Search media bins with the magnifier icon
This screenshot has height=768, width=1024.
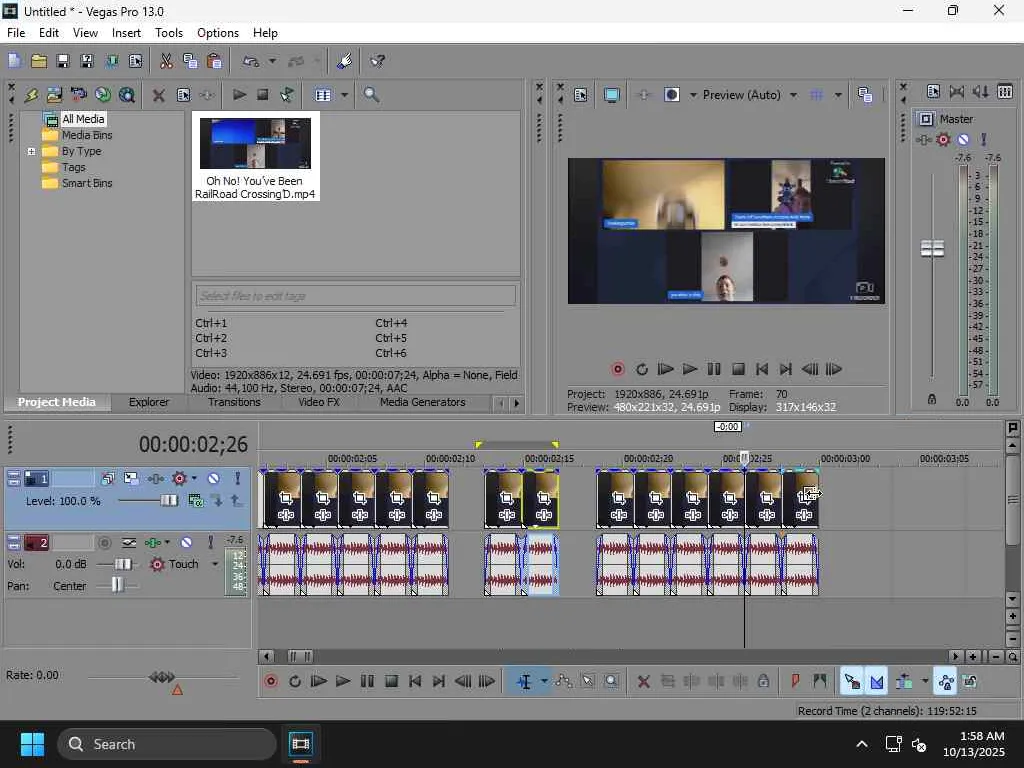coord(371,95)
